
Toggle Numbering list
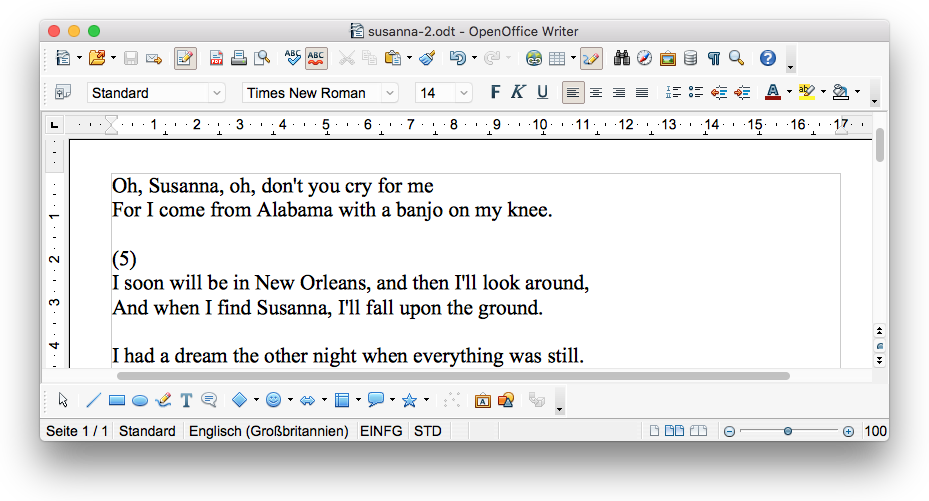click(x=673, y=92)
